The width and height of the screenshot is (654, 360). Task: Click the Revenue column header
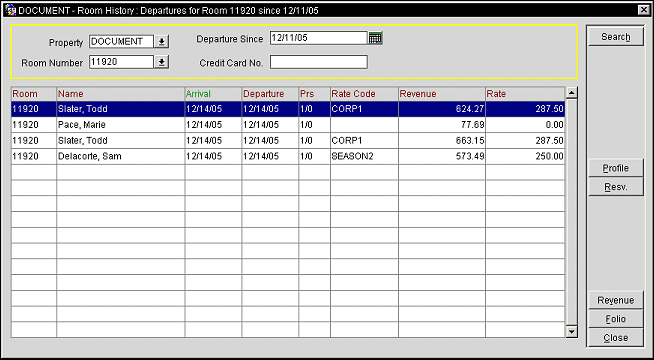tap(442, 94)
